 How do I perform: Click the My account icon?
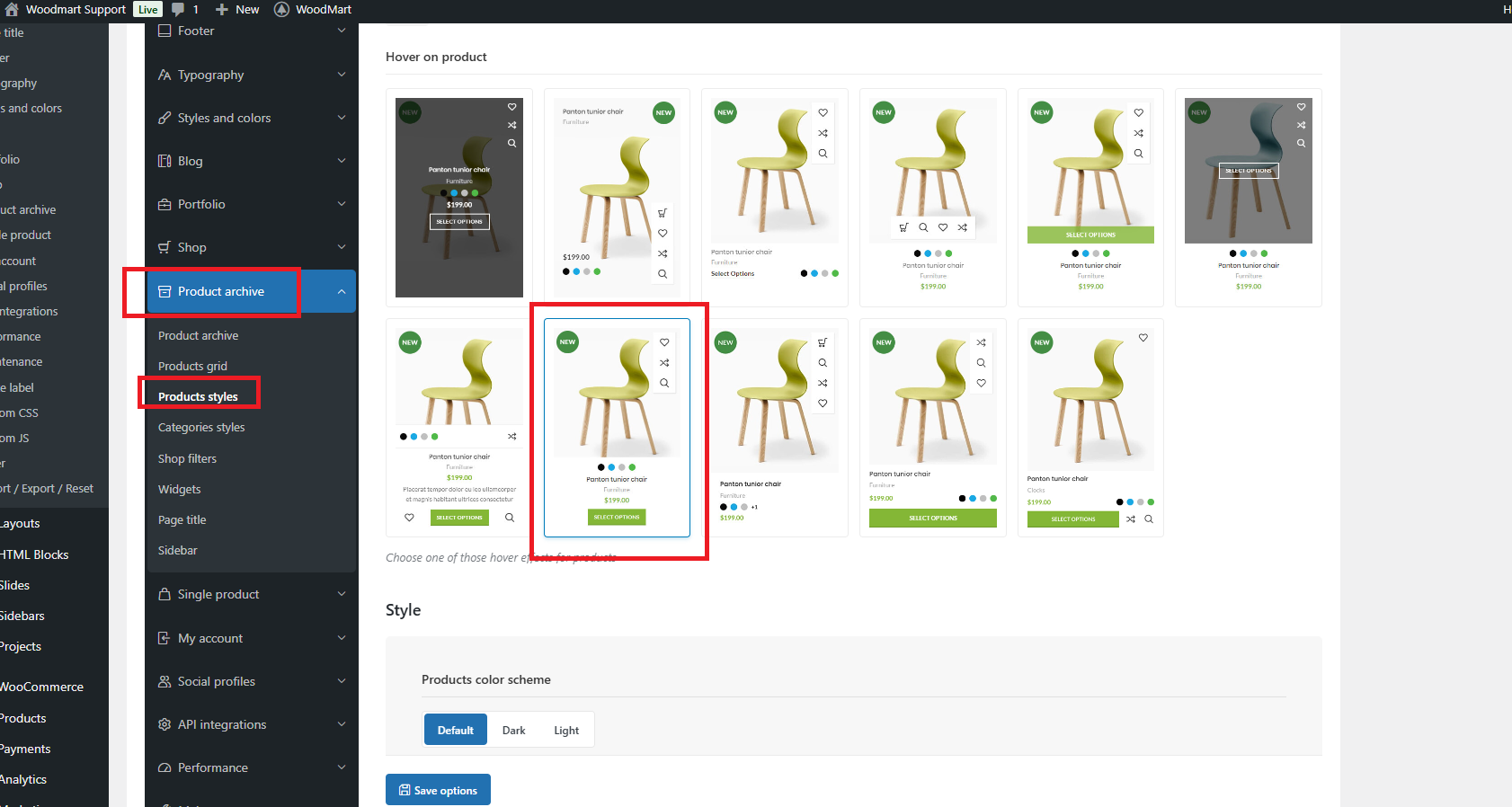165,638
